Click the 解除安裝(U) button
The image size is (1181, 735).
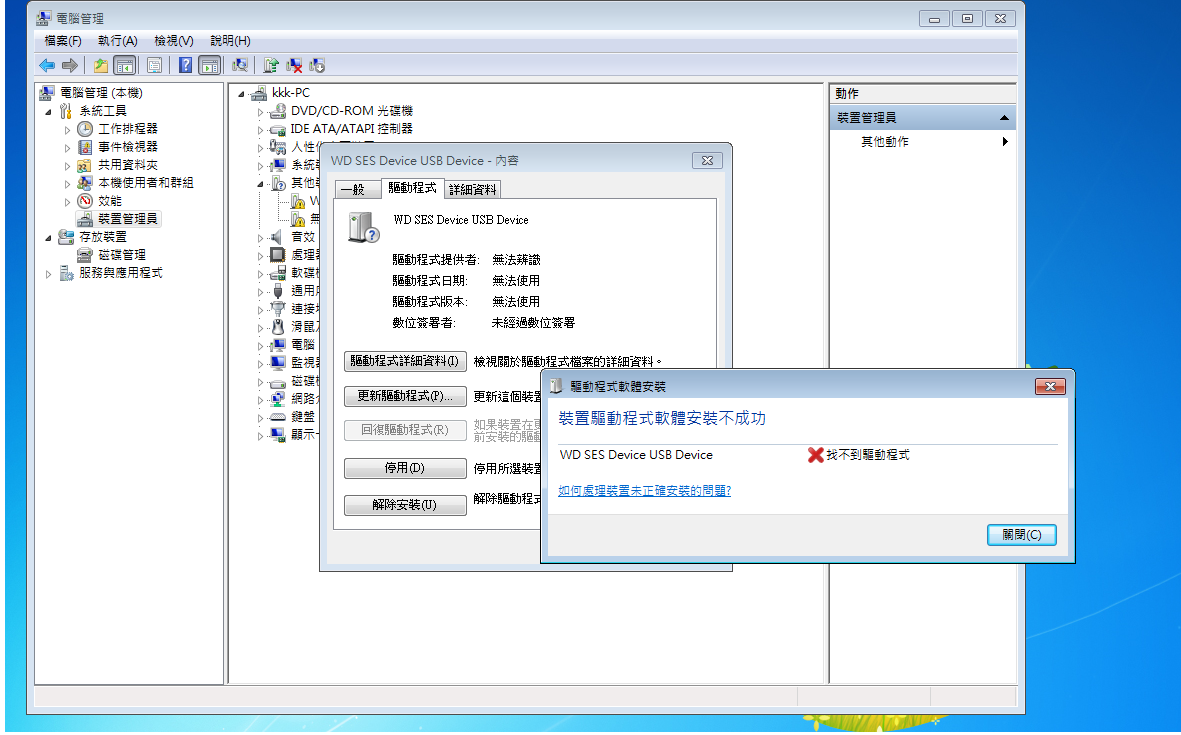[405, 505]
